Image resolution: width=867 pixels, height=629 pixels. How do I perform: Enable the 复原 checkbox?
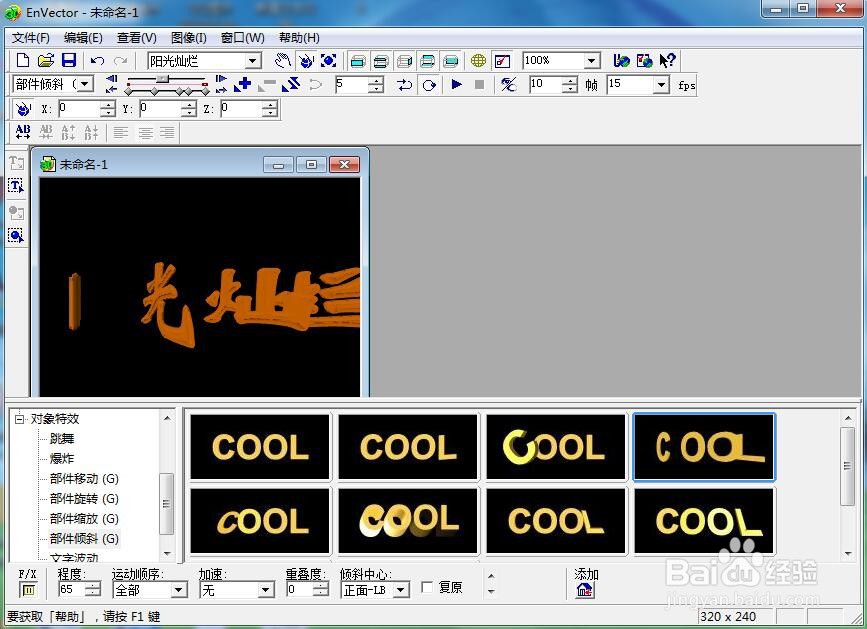[x=427, y=587]
